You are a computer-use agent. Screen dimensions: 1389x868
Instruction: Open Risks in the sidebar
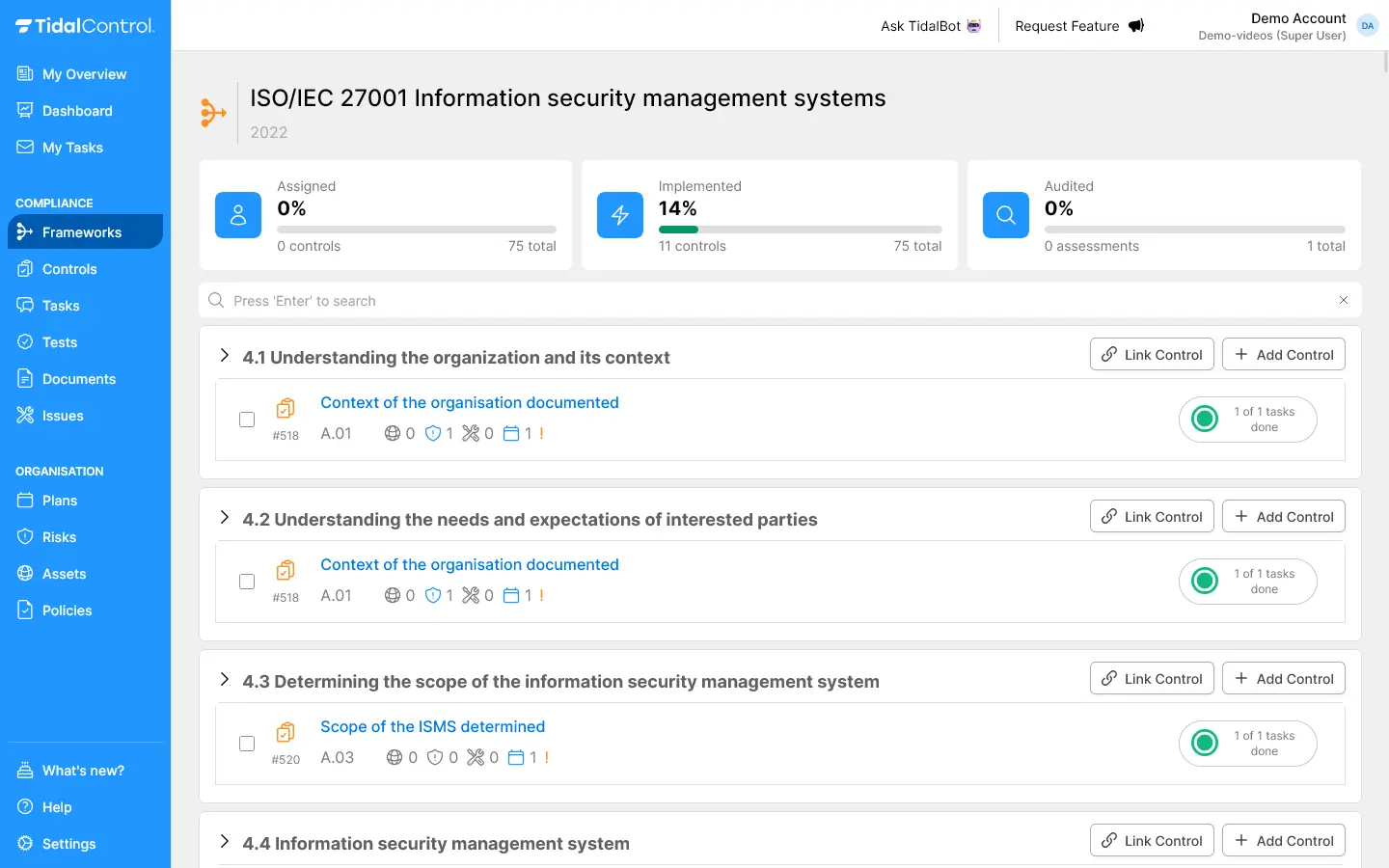pyautogui.click(x=59, y=537)
